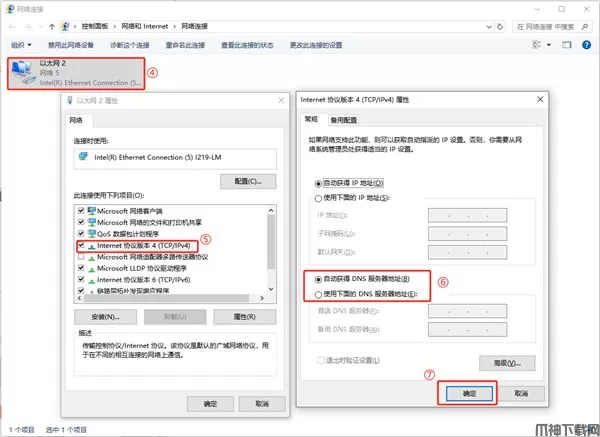
Task: Click the Internet 协议版本 6 item icon
Action: pyautogui.click(x=91, y=280)
